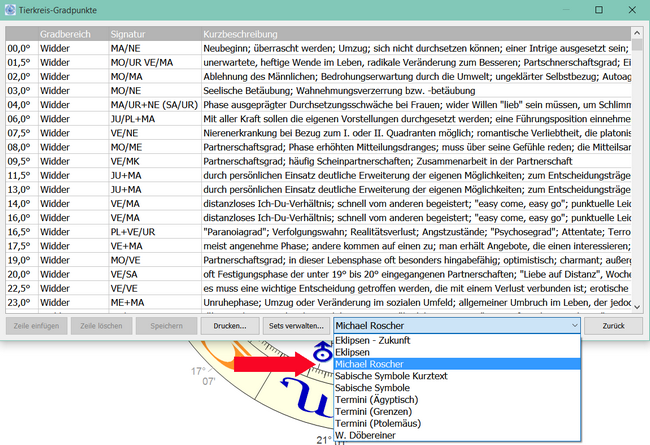Click the Tierkreis-Gradpunkte window app icon

(x=10, y=10)
